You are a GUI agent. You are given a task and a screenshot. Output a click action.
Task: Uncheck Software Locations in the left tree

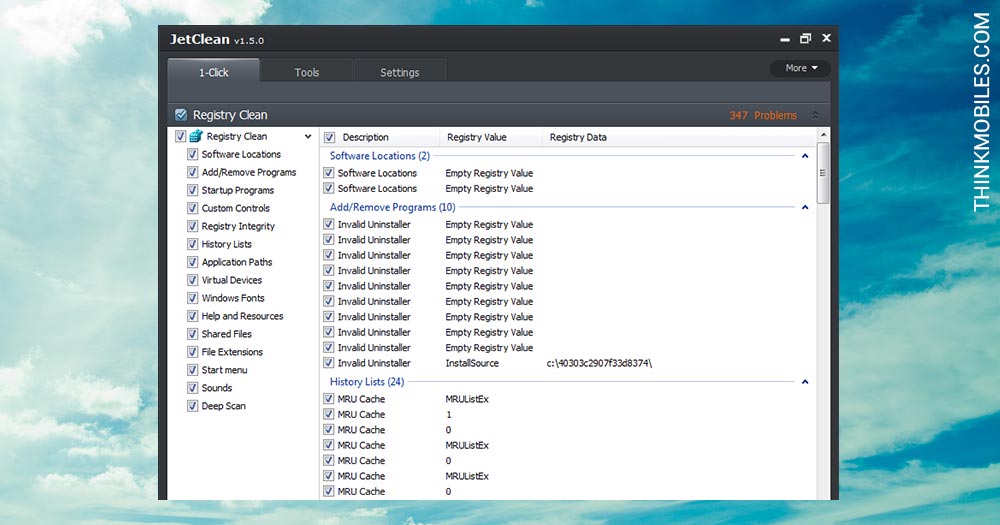(x=192, y=154)
